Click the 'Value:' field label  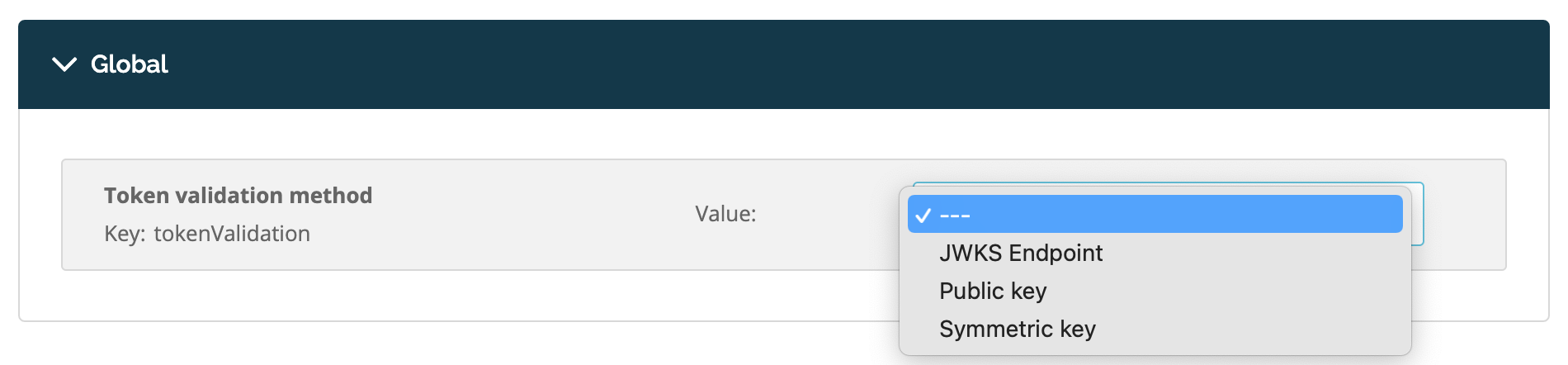coord(725,214)
